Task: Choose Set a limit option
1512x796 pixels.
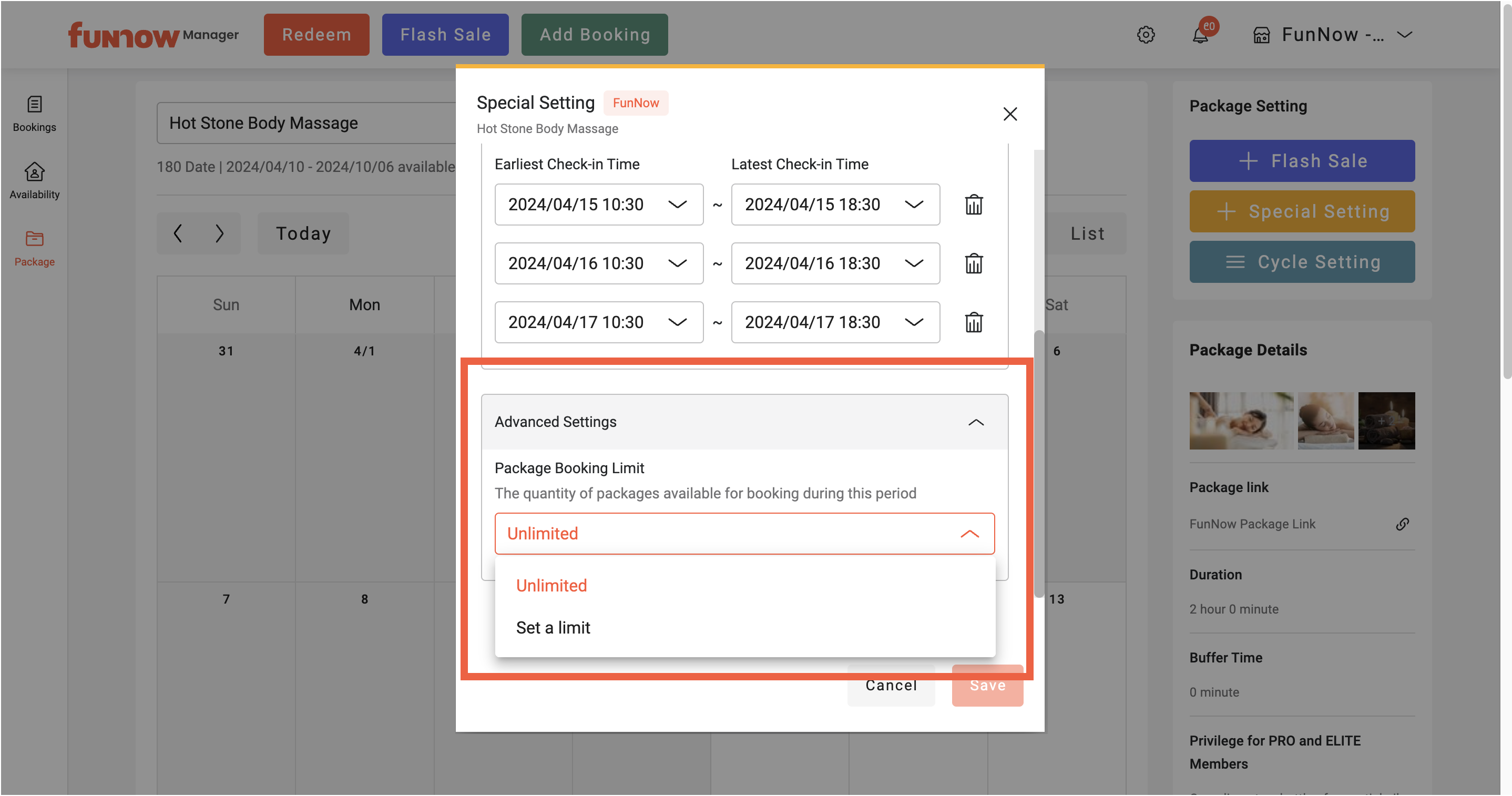Action: pos(744,628)
